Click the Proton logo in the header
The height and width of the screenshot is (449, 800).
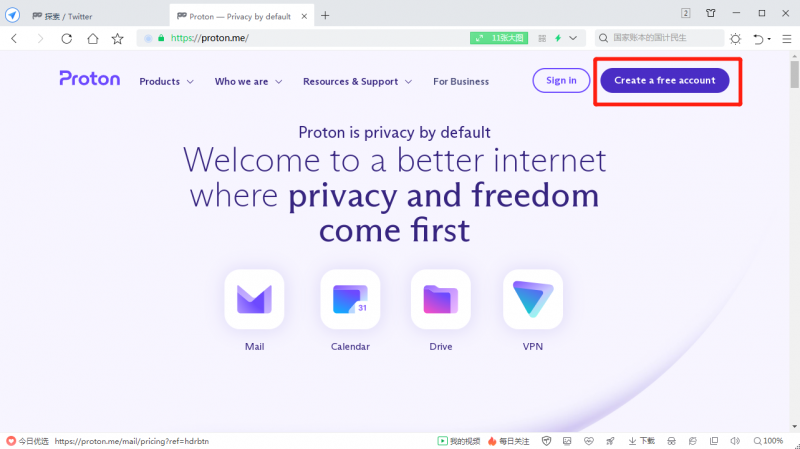coord(90,79)
